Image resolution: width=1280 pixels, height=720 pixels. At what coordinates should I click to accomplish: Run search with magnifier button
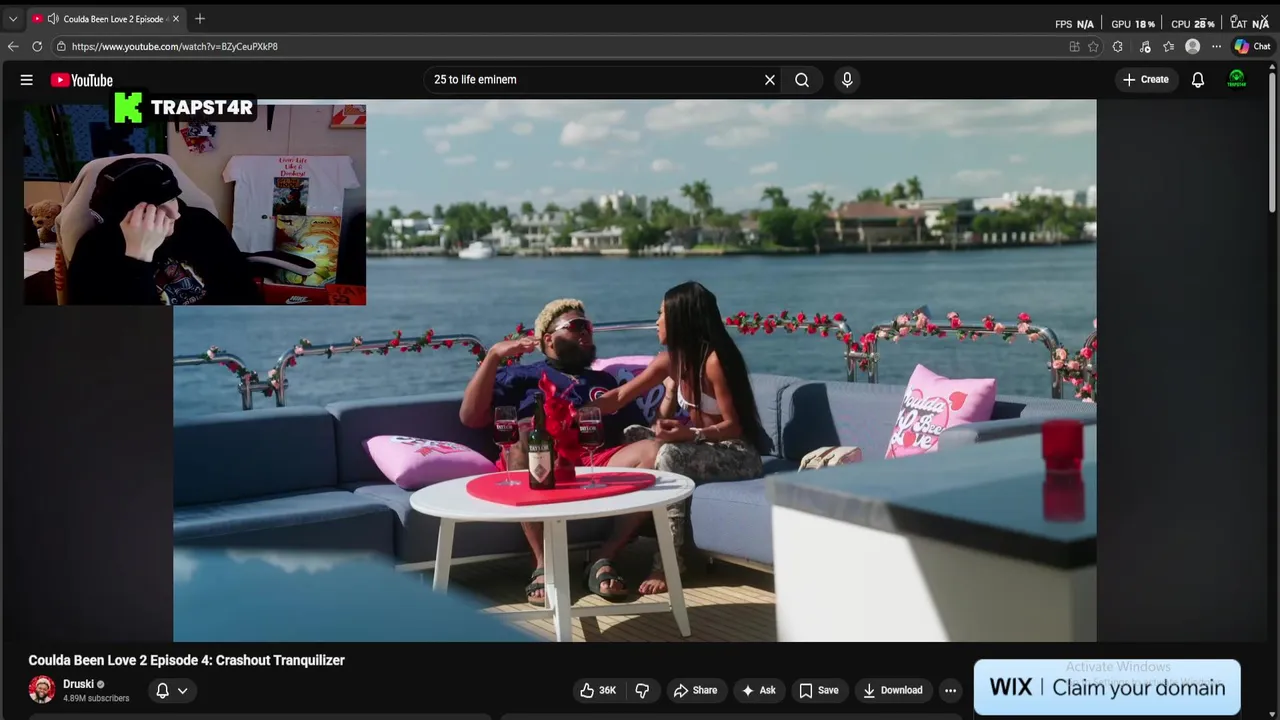click(802, 80)
